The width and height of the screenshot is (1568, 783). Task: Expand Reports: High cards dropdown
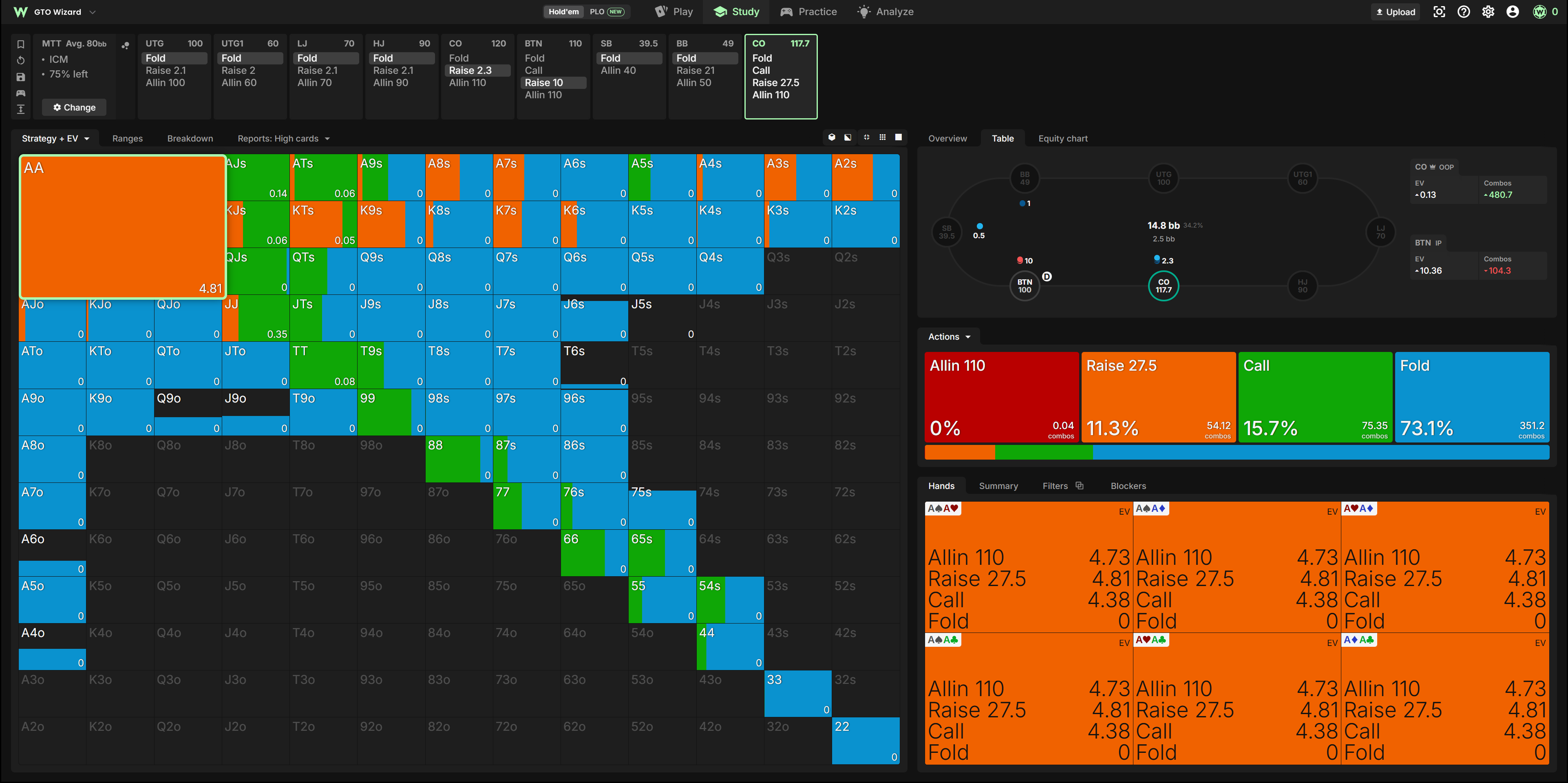(284, 138)
